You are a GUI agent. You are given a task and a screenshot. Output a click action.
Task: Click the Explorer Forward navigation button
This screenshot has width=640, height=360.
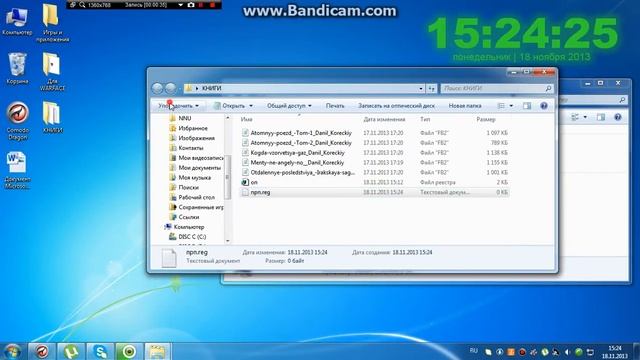(x=171, y=88)
